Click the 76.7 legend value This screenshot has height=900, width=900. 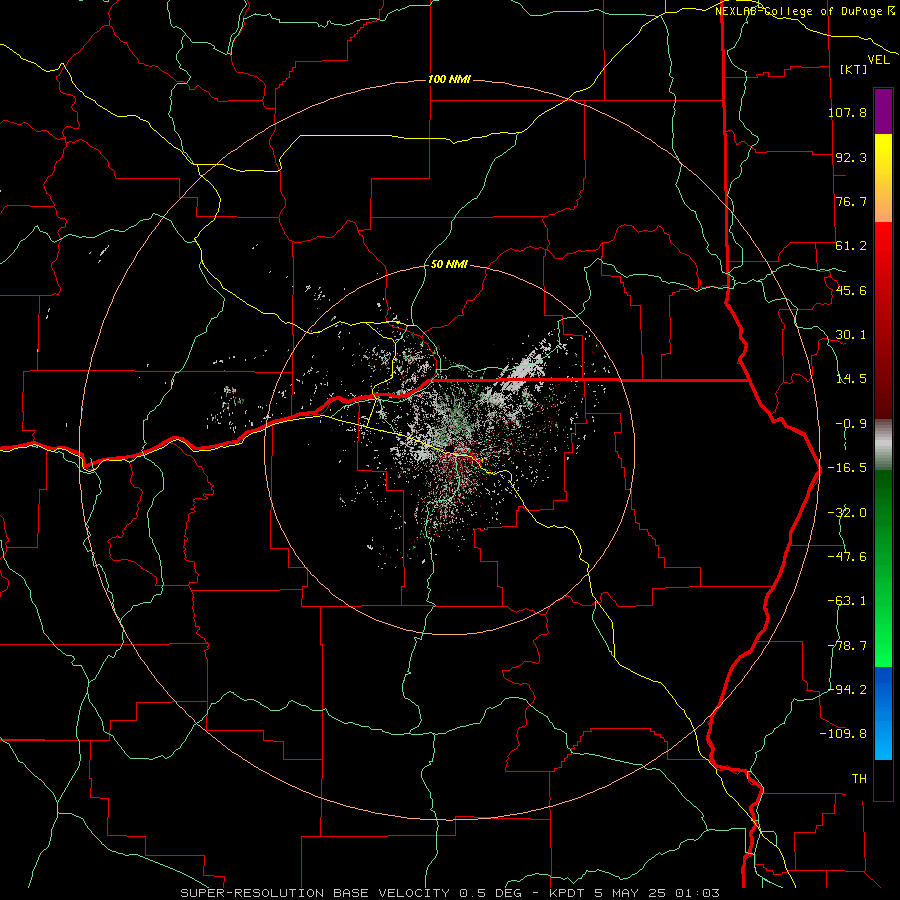pos(851,201)
